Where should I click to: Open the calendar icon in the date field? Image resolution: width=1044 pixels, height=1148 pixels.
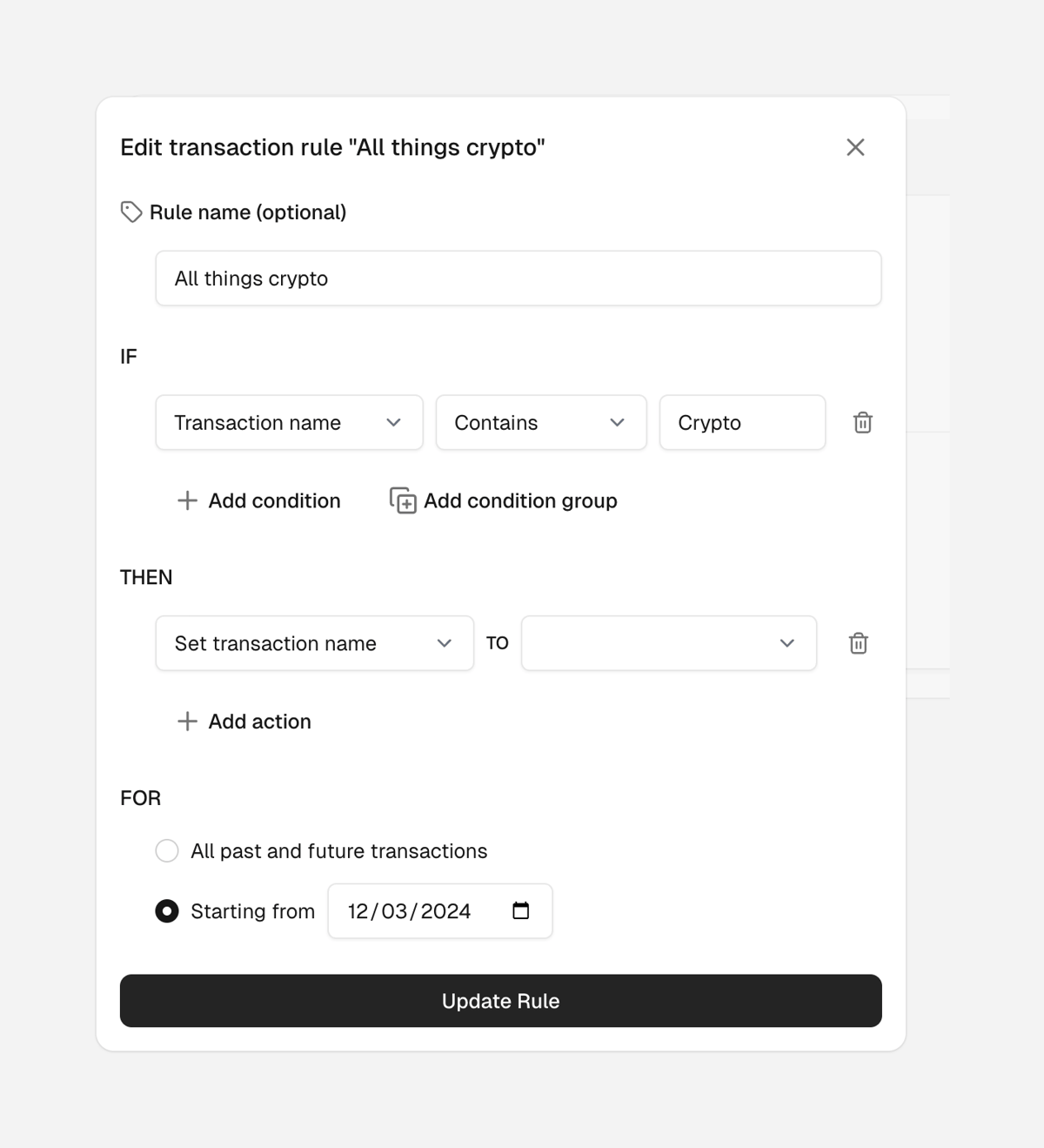(521, 910)
